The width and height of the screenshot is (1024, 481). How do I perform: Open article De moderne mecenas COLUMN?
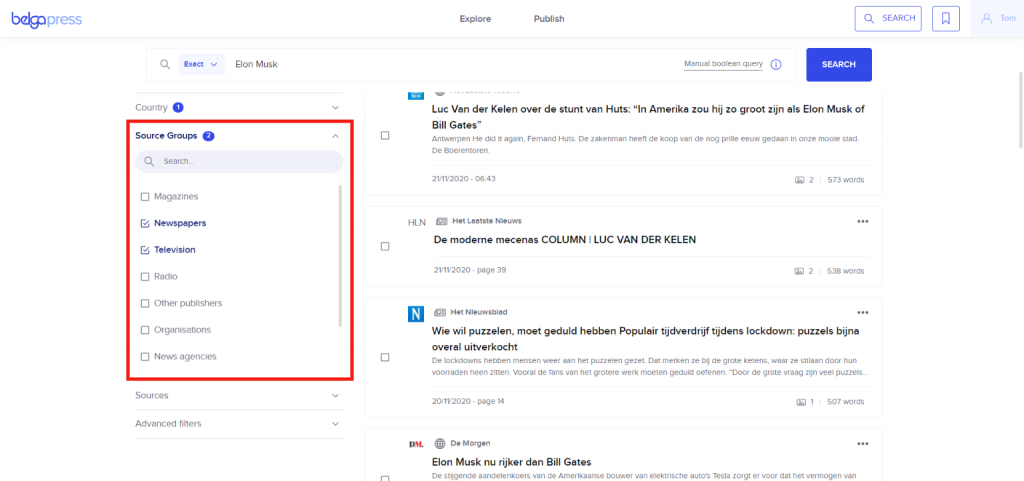pyautogui.click(x=565, y=240)
